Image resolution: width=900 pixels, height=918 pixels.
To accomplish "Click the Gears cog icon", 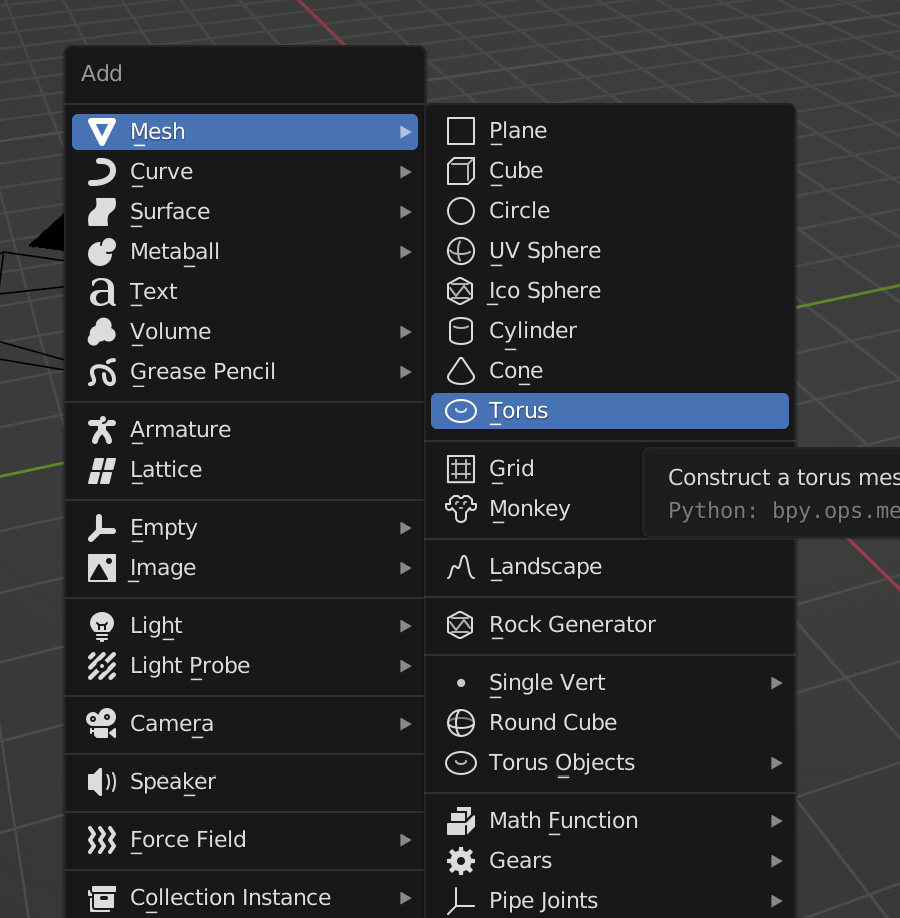I will click(x=461, y=861).
